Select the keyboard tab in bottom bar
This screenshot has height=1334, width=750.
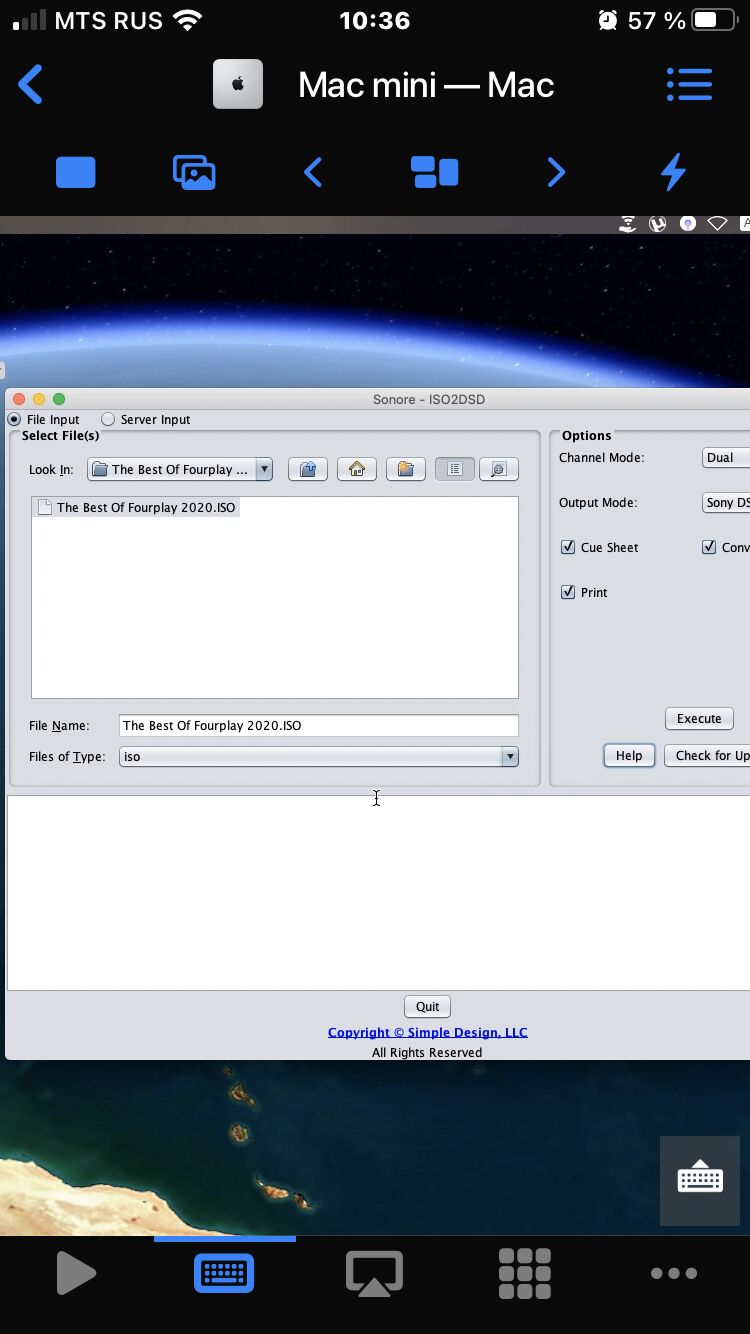coord(224,1274)
